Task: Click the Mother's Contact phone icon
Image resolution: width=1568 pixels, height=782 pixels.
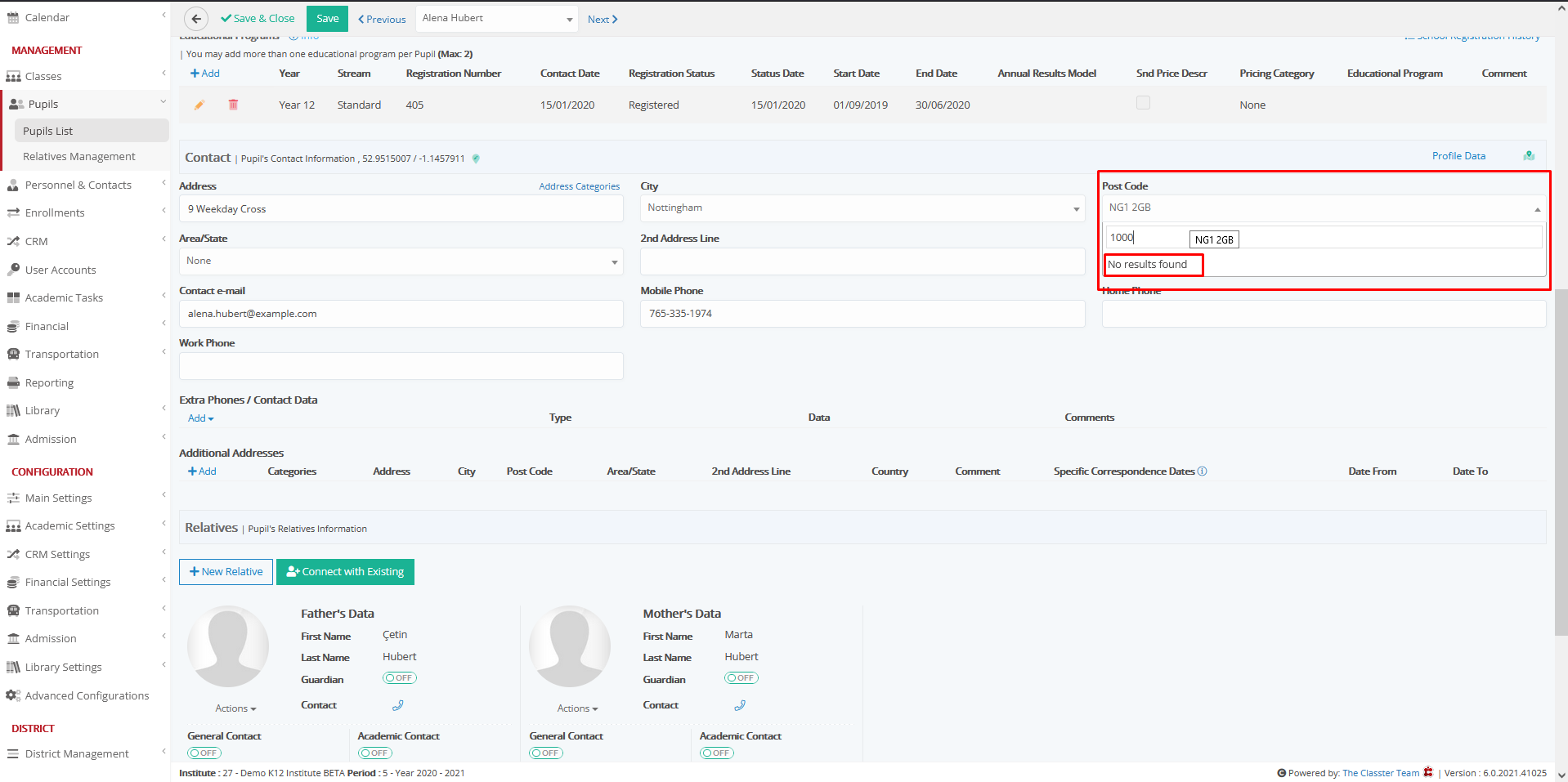Action: 740,705
